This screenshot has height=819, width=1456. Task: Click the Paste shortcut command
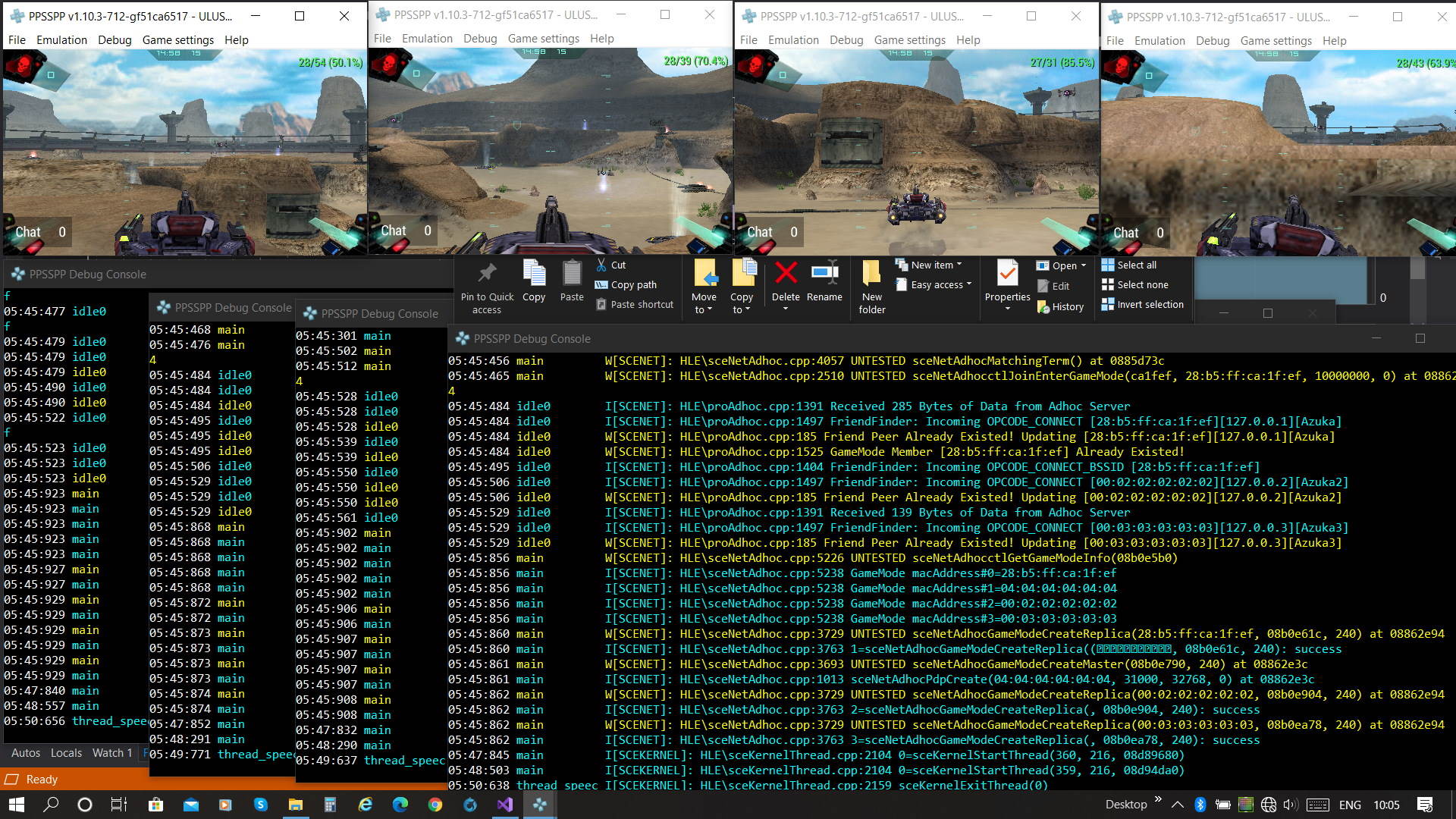click(x=634, y=304)
